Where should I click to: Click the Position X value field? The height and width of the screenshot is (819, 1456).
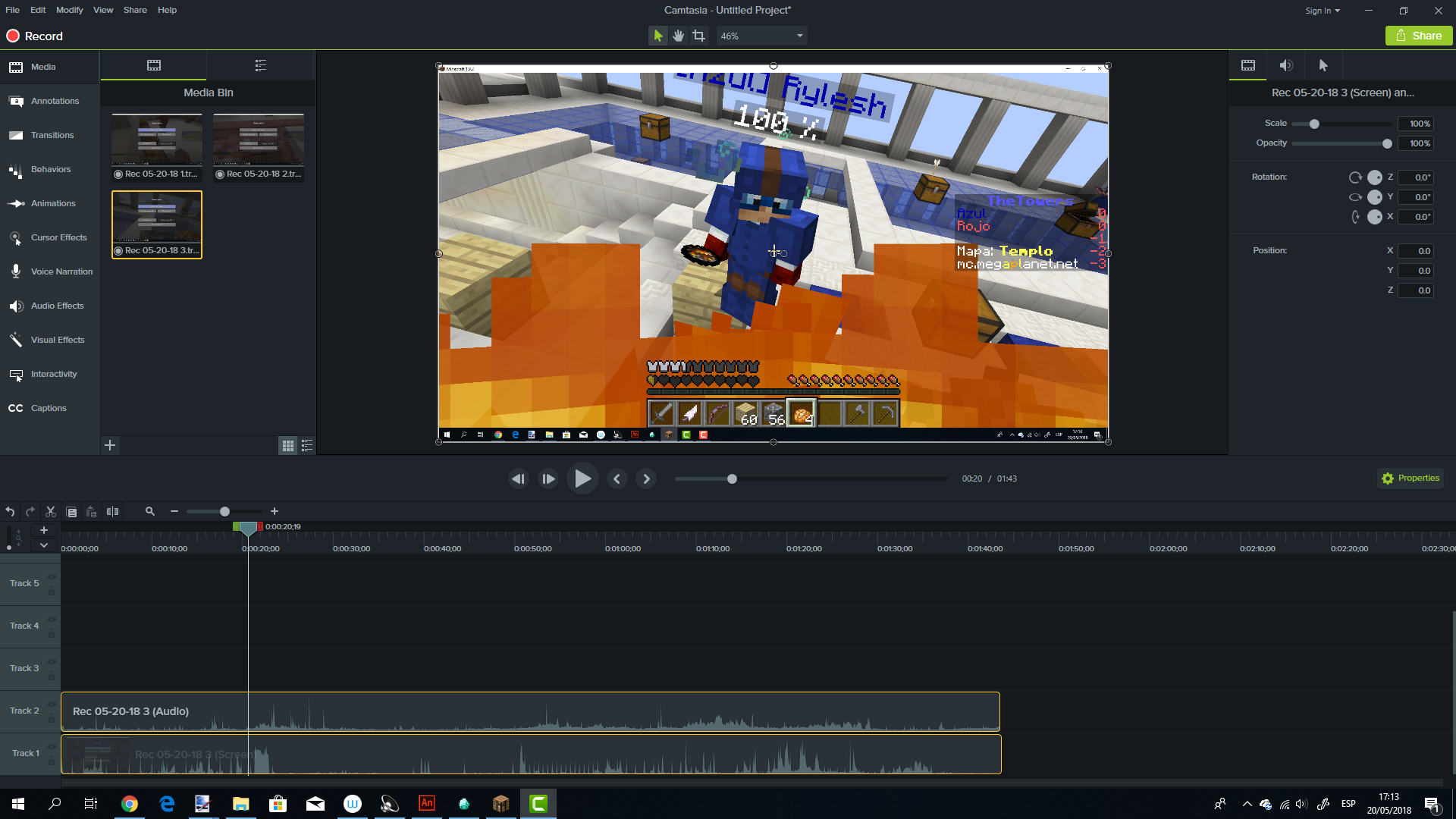tap(1415, 251)
